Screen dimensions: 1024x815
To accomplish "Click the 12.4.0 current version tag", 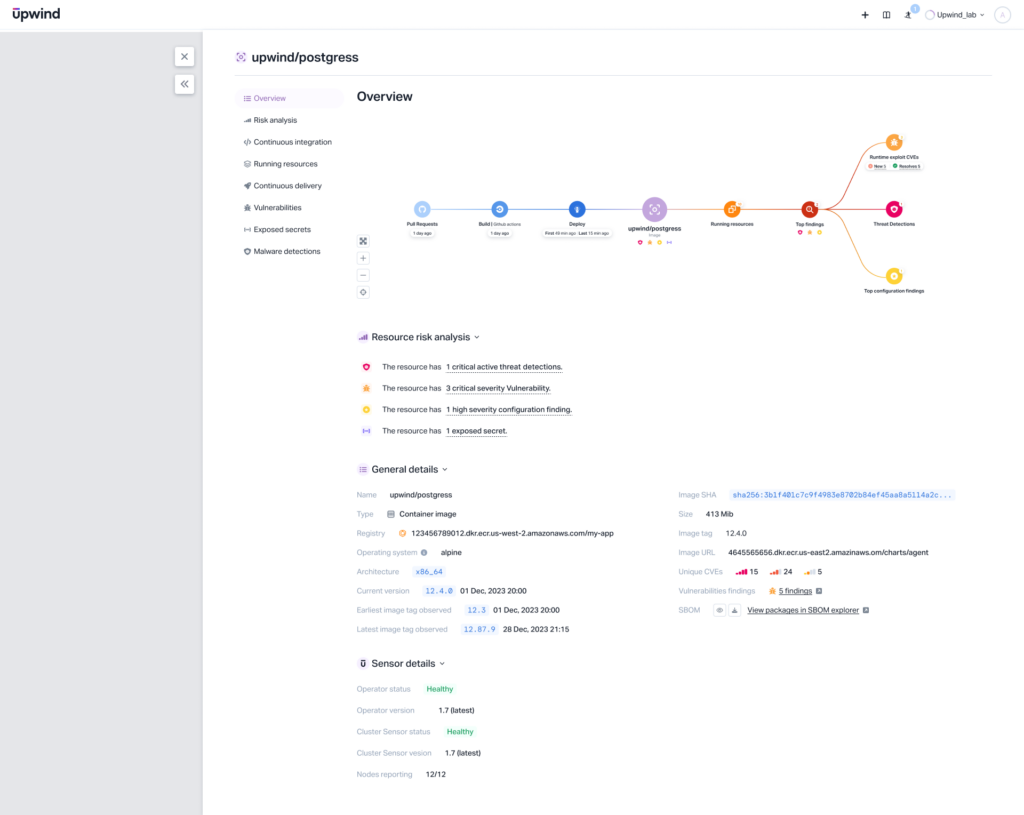I will click(x=439, y=591).
